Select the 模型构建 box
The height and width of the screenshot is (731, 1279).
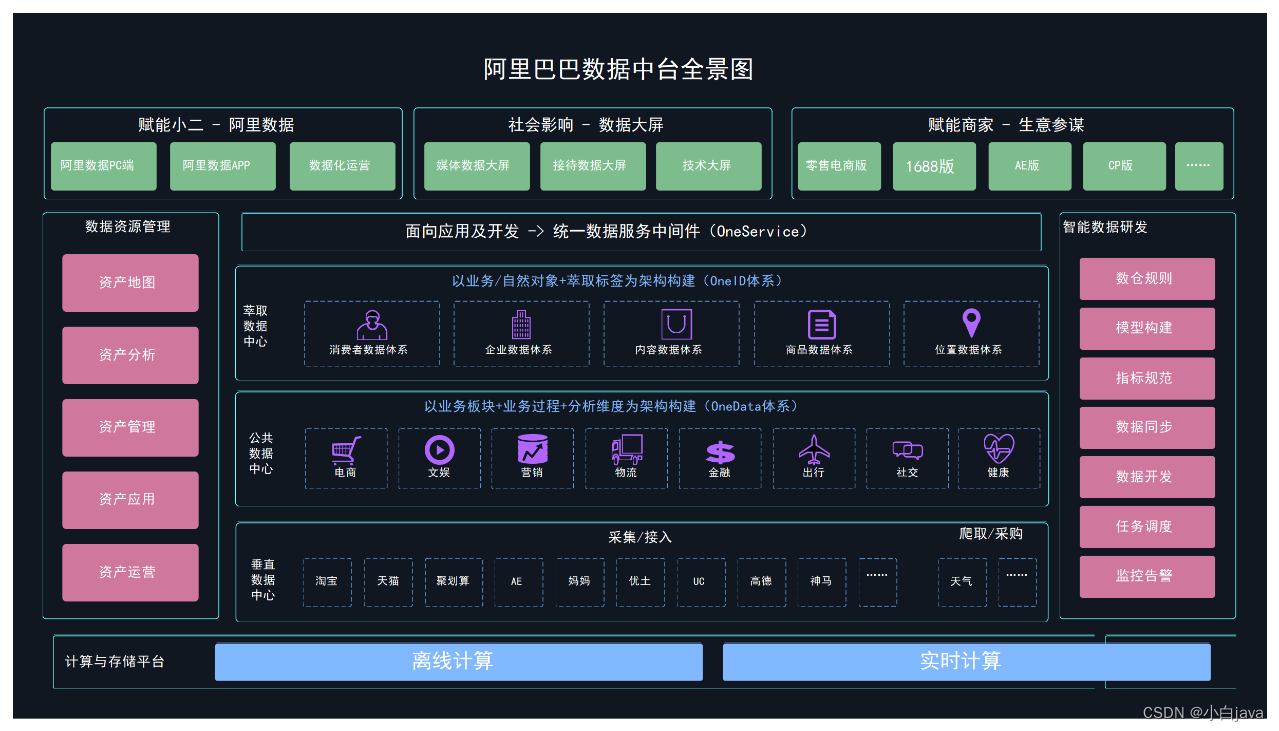tap(1147, 328)
